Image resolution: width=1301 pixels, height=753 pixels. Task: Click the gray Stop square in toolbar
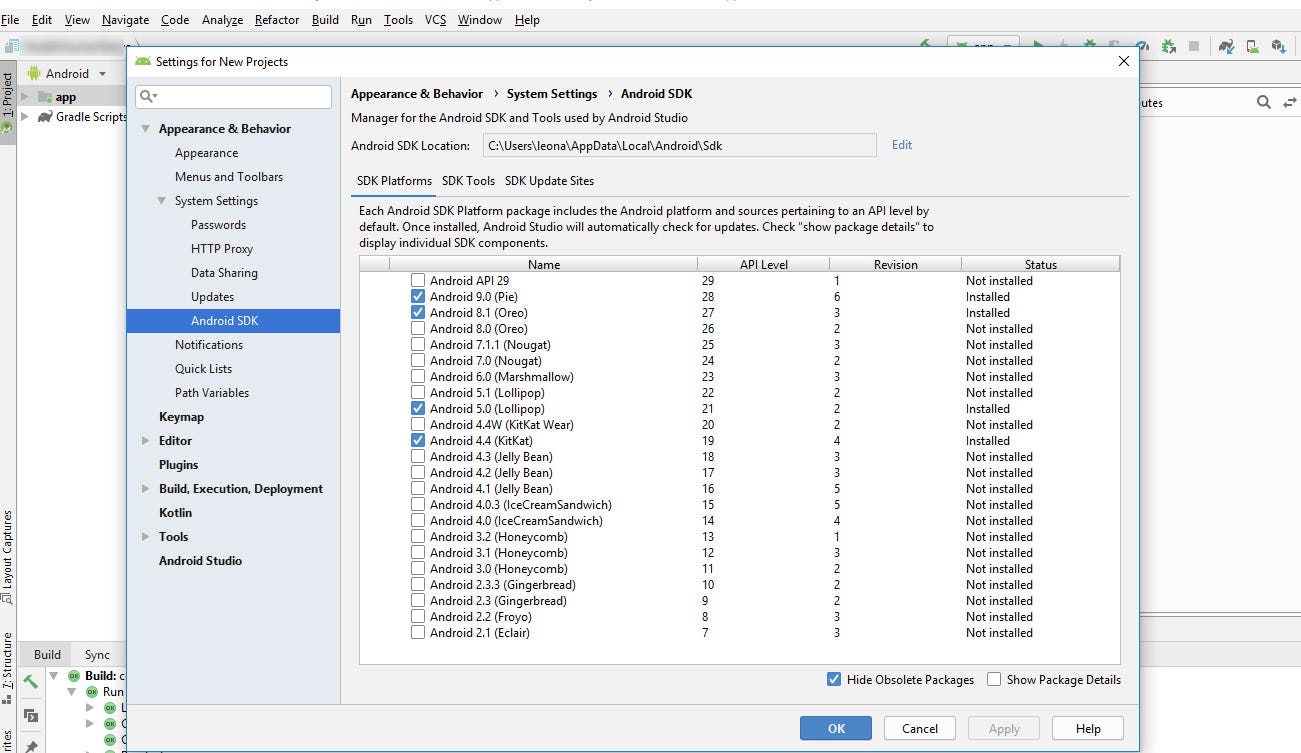pyautogui.click(x=1194, y=46)
